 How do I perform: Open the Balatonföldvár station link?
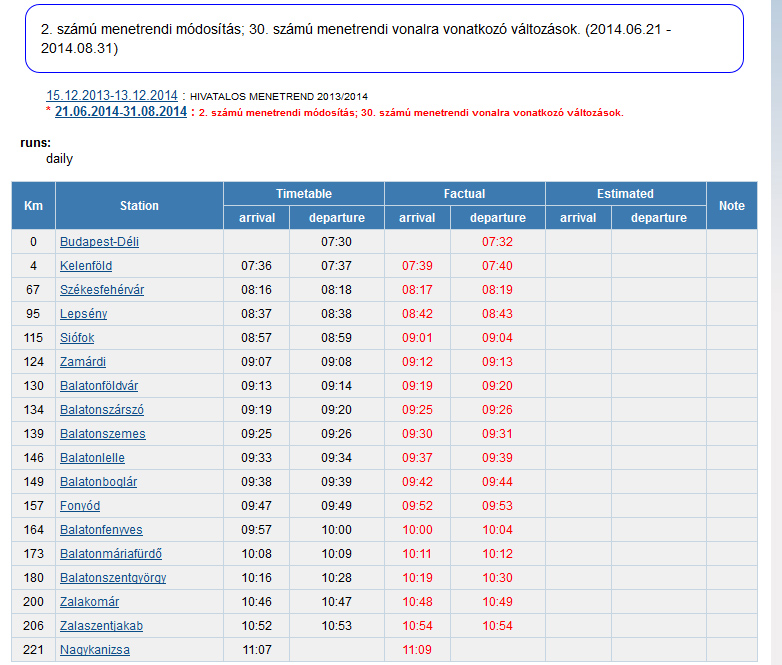tap(99, 386)
